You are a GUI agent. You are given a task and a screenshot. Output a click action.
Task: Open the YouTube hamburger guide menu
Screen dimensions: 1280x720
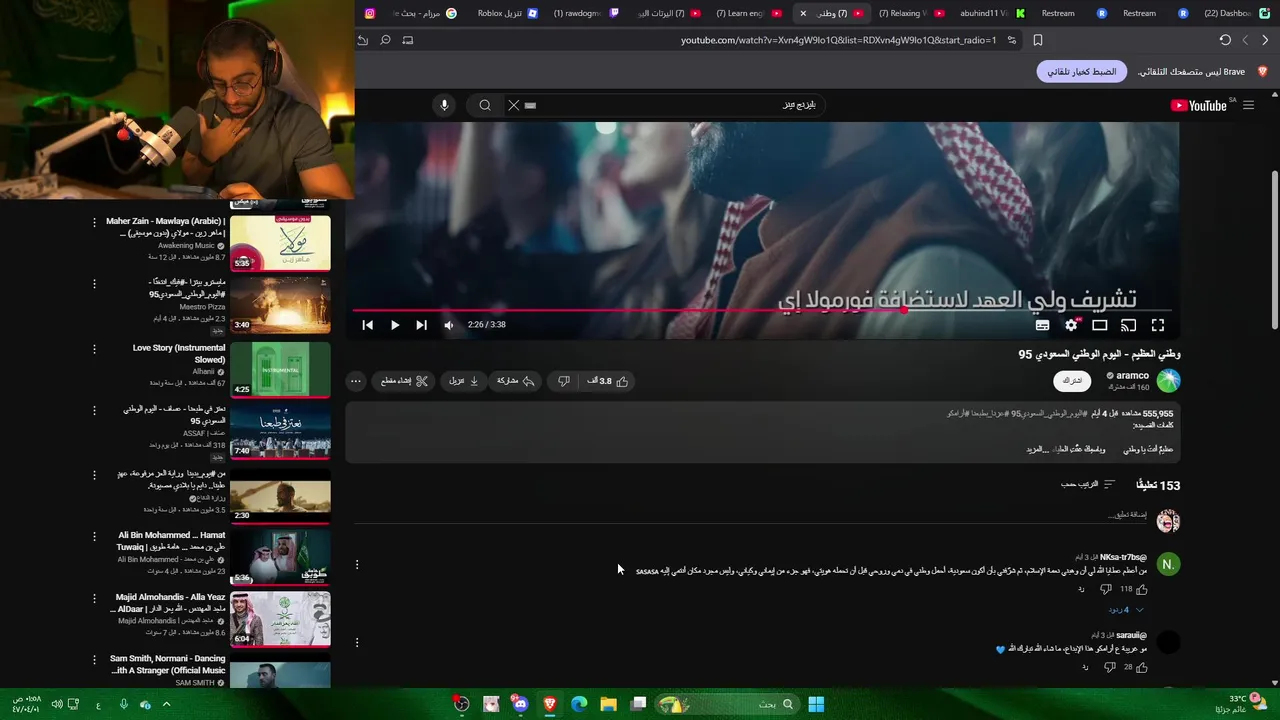(x=1248, y=105)
